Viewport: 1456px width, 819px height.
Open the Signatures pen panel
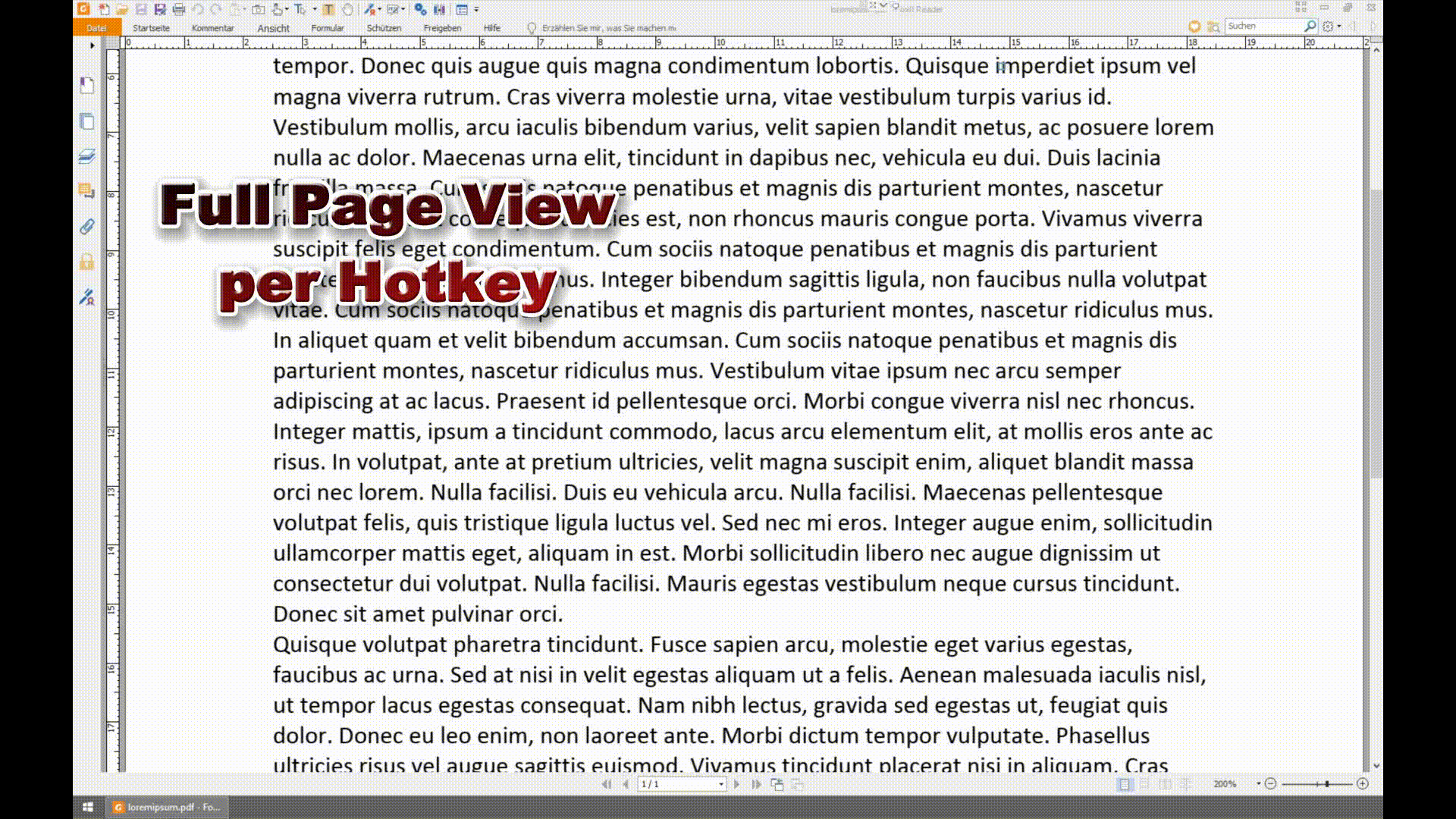[x=86, y=297]
